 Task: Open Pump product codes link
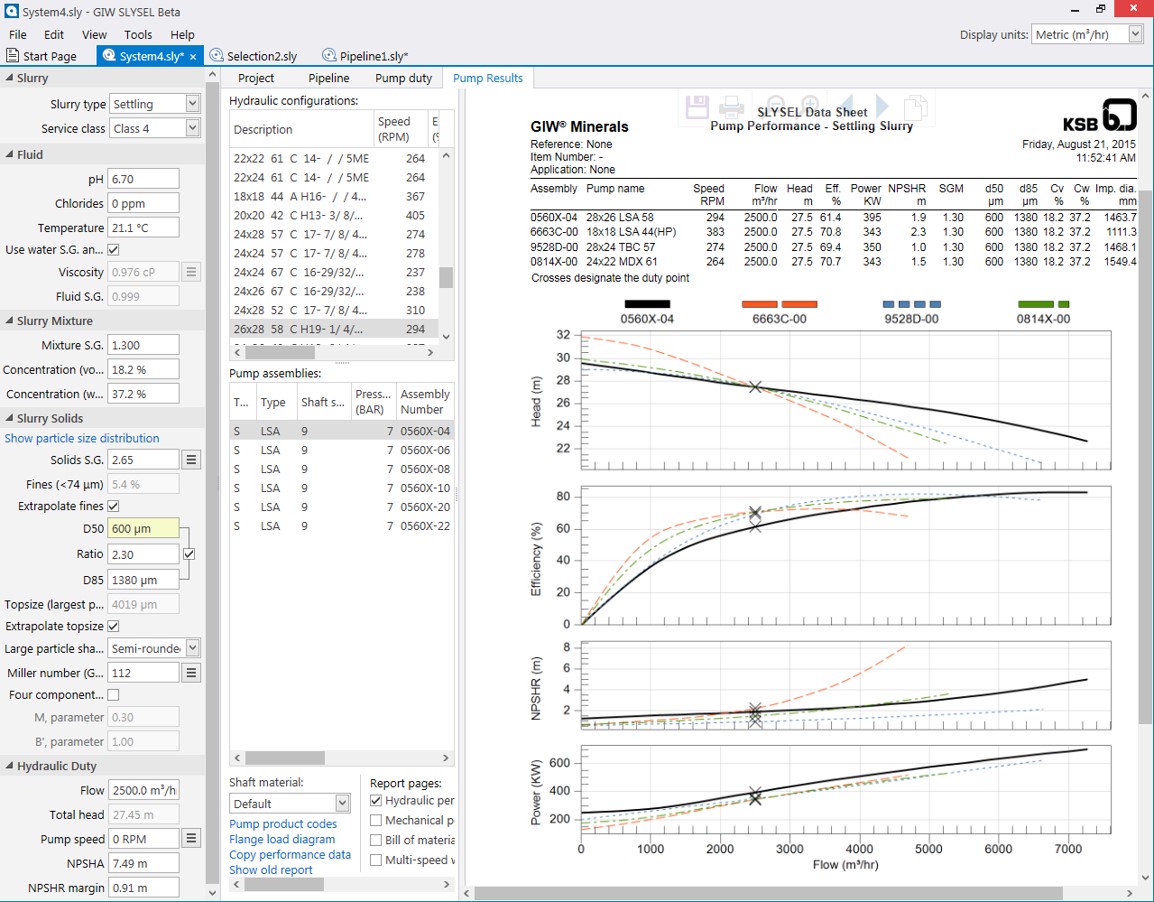pos(283,824)
